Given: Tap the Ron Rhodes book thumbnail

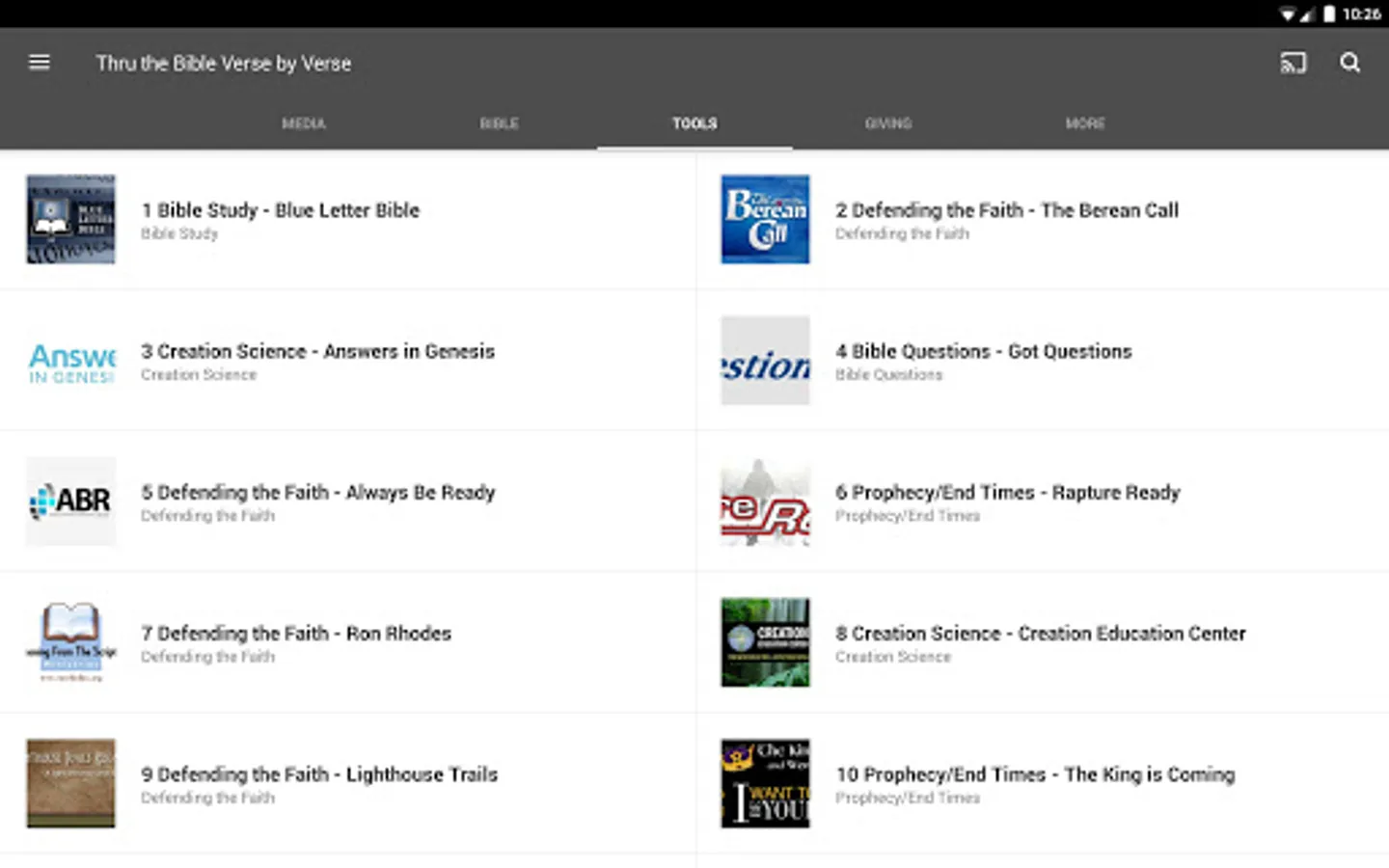Looking at the screenshot, I should [71, 642].
